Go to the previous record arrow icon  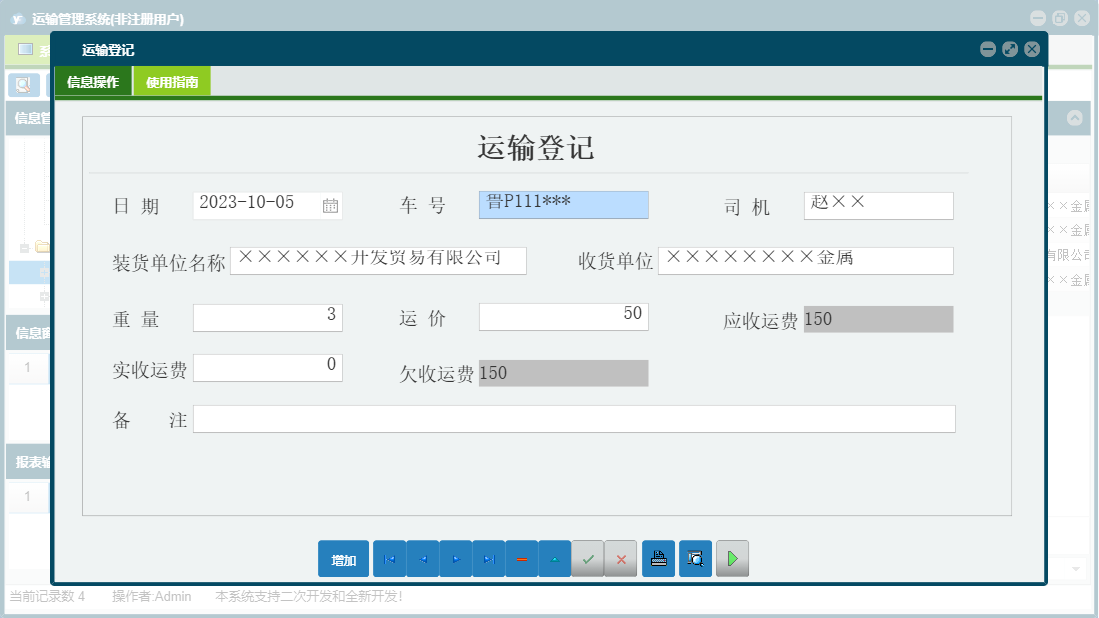(x=422, y=559)
